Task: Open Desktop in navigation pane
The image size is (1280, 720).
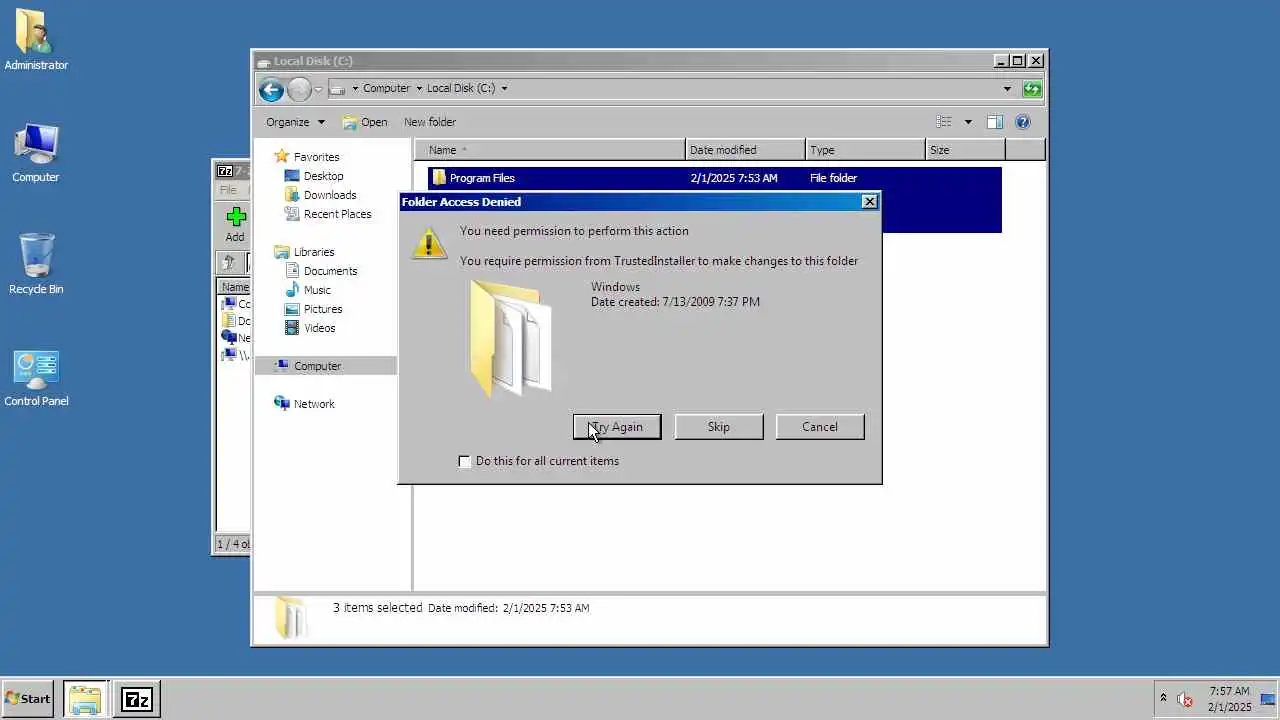Action: pos(323,176)
